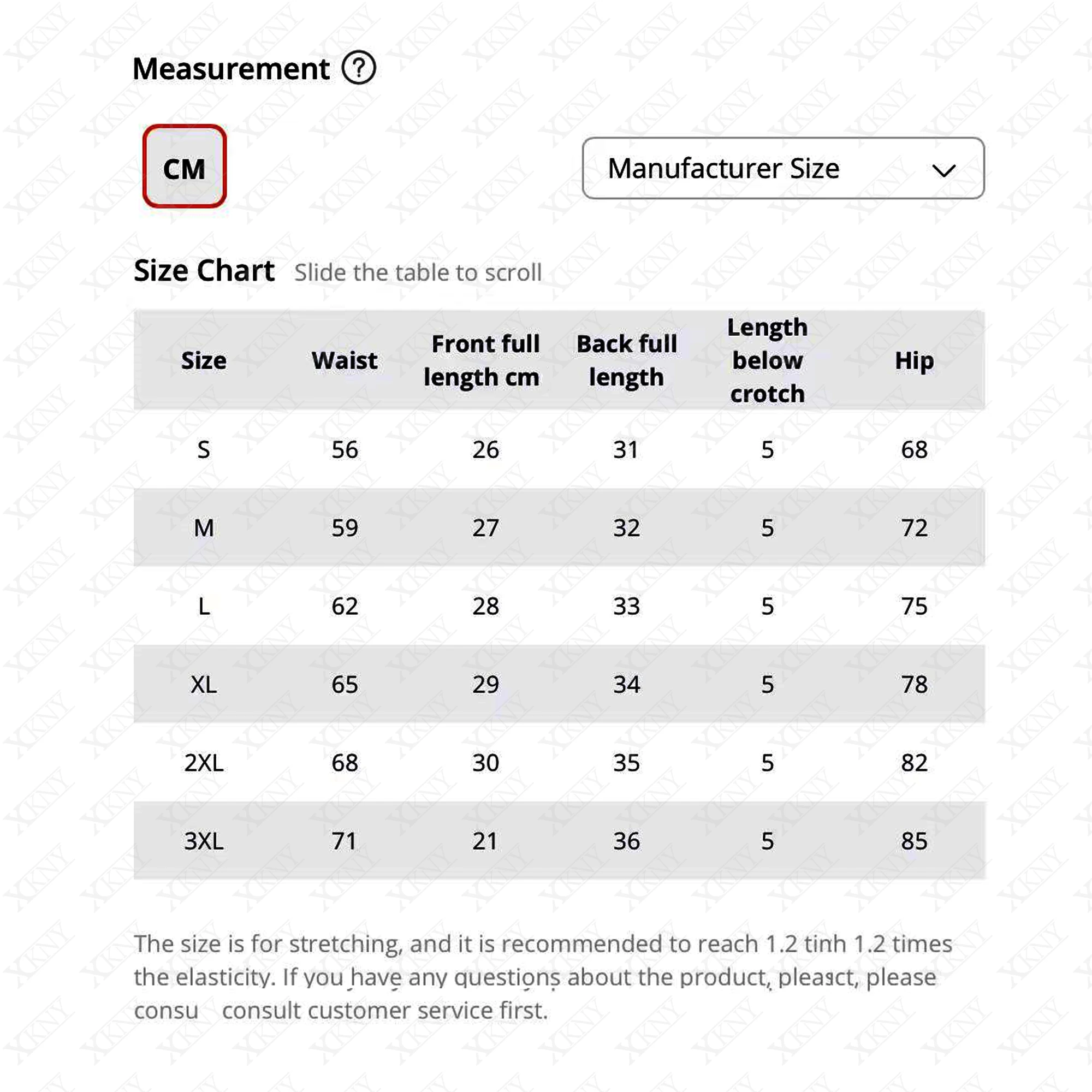This screenshot has height=1092, width=1092.
Task: Click the Size Chart heading
Action: [205, 271]
